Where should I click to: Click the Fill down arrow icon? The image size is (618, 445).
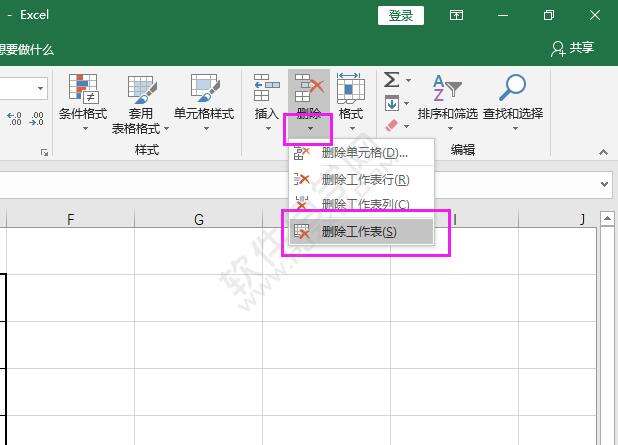[392, 103]
